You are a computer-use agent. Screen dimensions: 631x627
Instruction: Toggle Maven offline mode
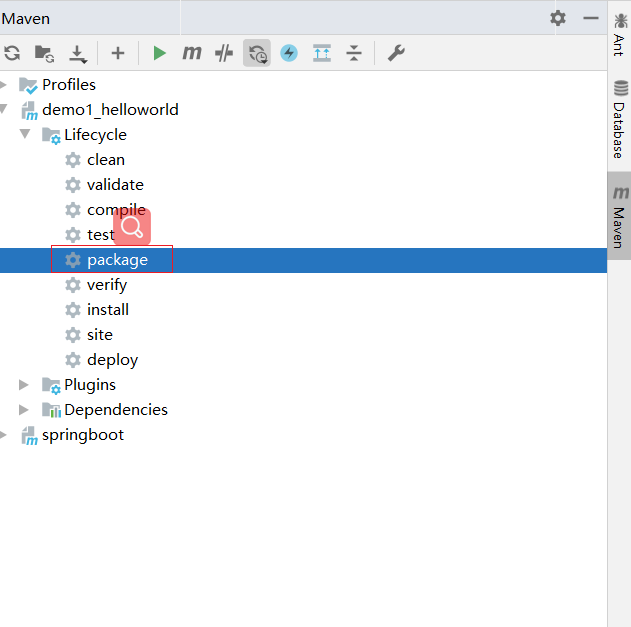tap(224, 53)
